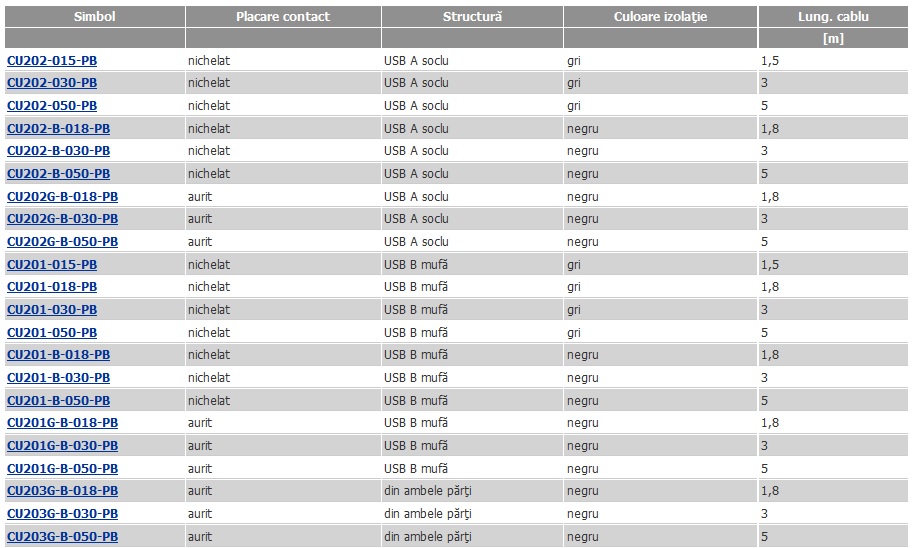Click the Simbol column header
Screen dimensions: 913x548
coord(94,16)
